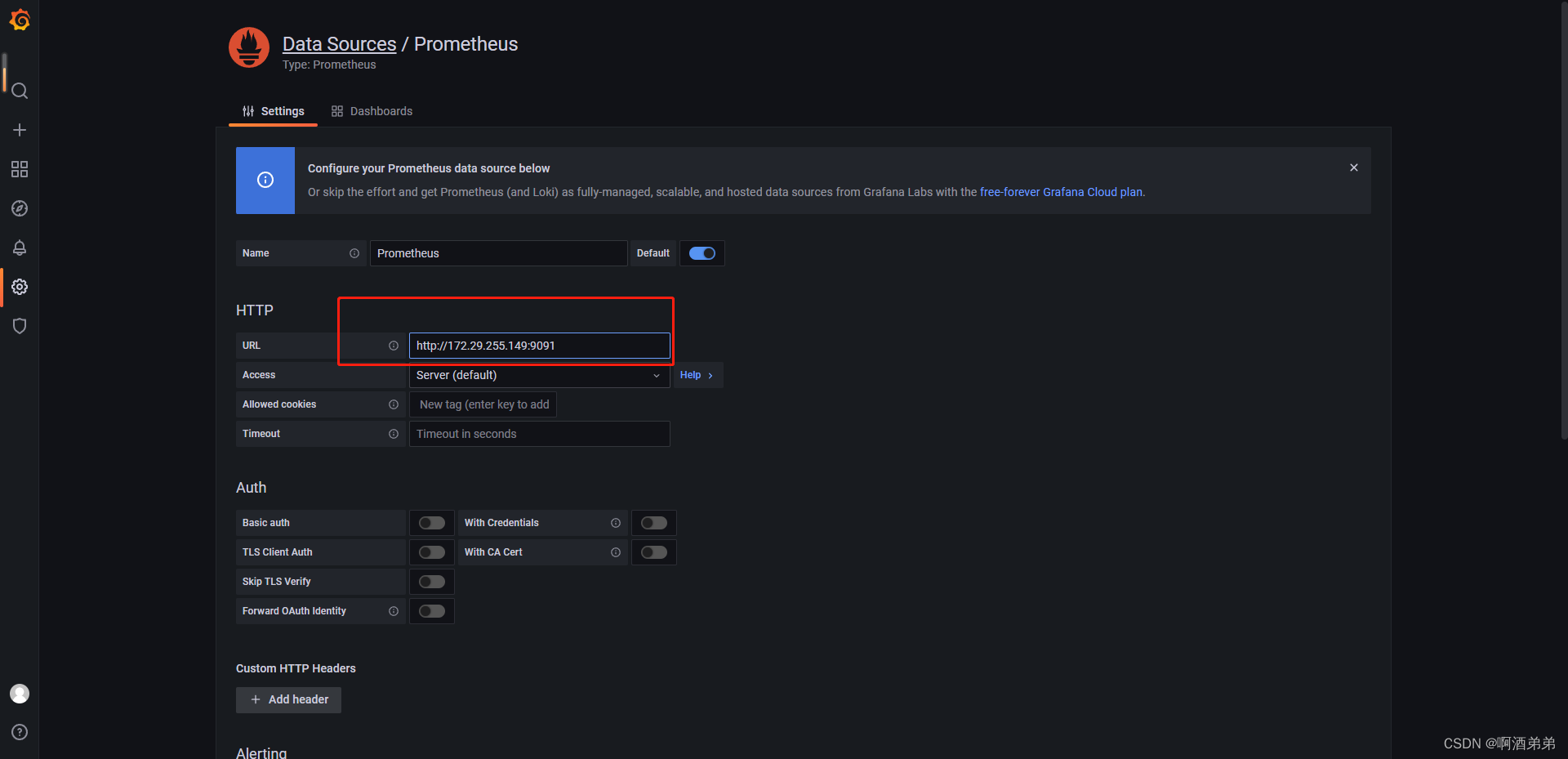Click the Configuration gear icon
The image size is (1568, 759).
[20, 287]
